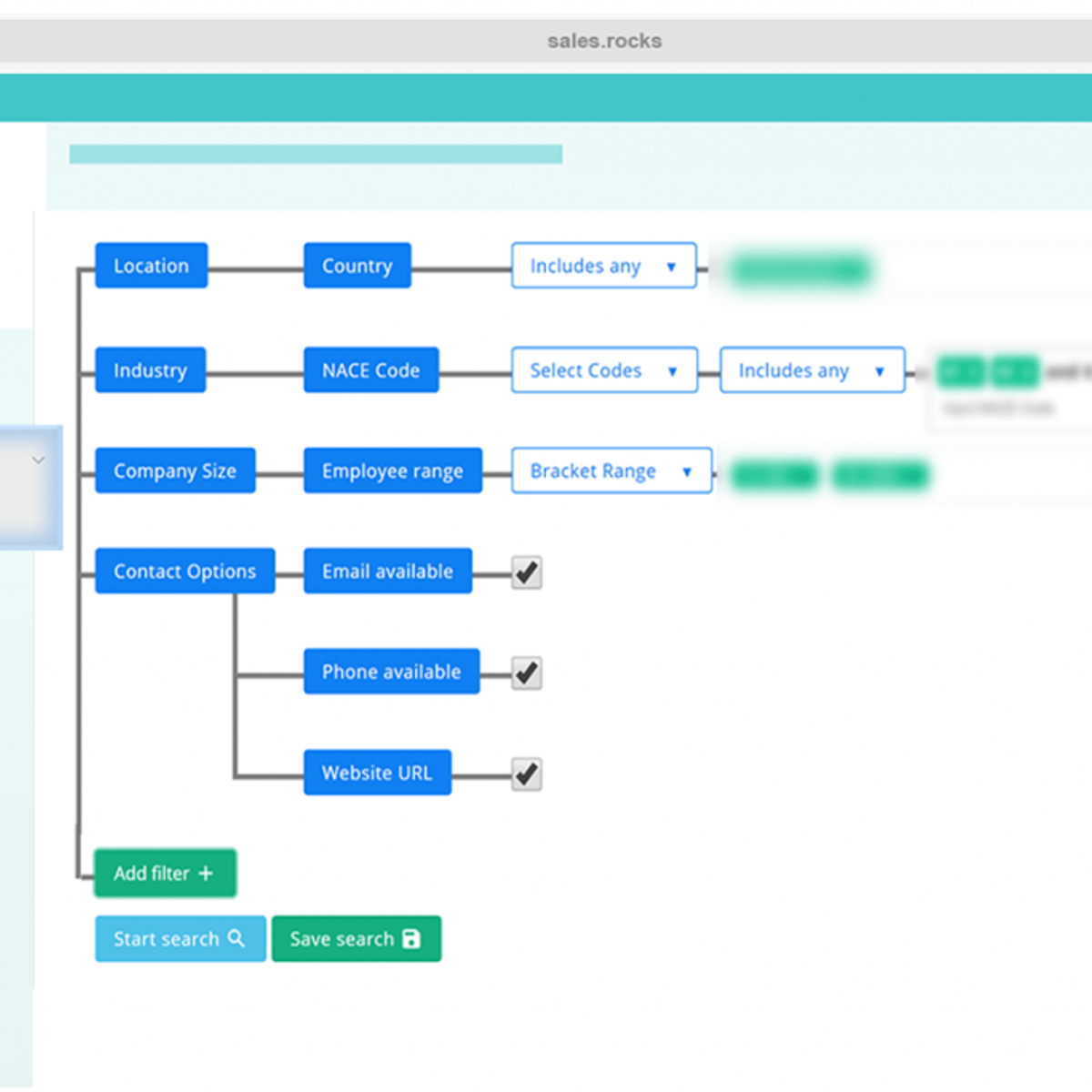Click the Country sub-filter button

coord(357,266)
